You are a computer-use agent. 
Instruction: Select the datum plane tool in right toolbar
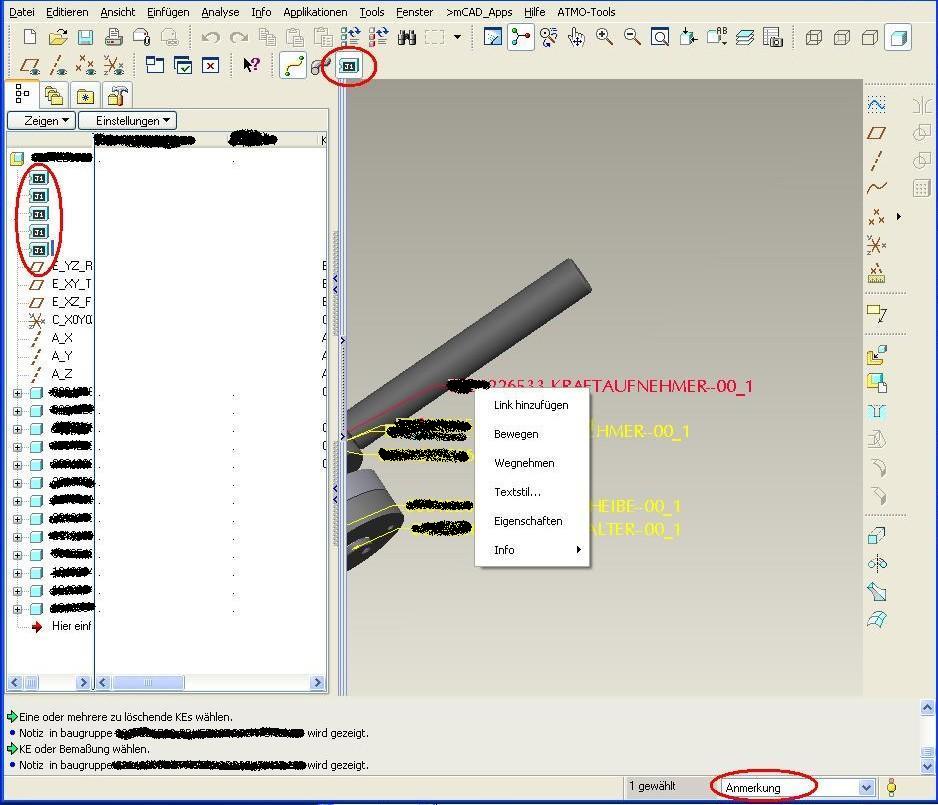click(x=876, y=132)
